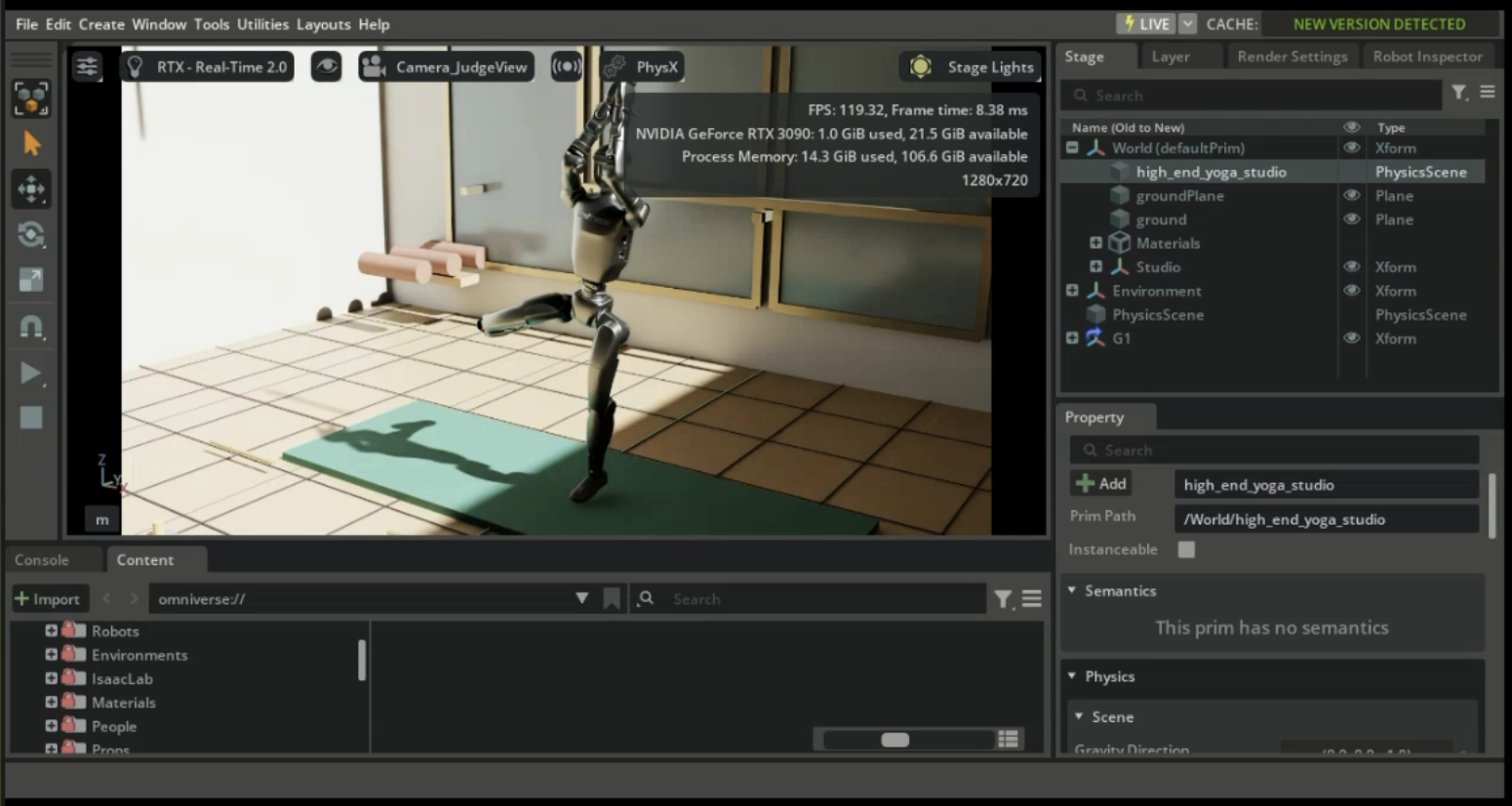Toggle visibility of World prim
The image size is (1512, 806).
pos(1351,148)
